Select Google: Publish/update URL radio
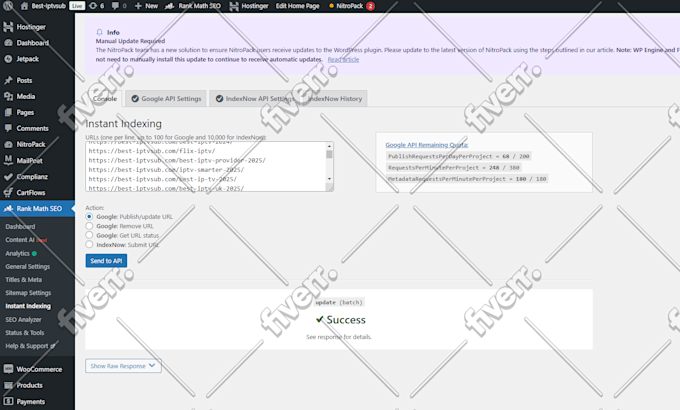The image size is (680, 410). 89,216
